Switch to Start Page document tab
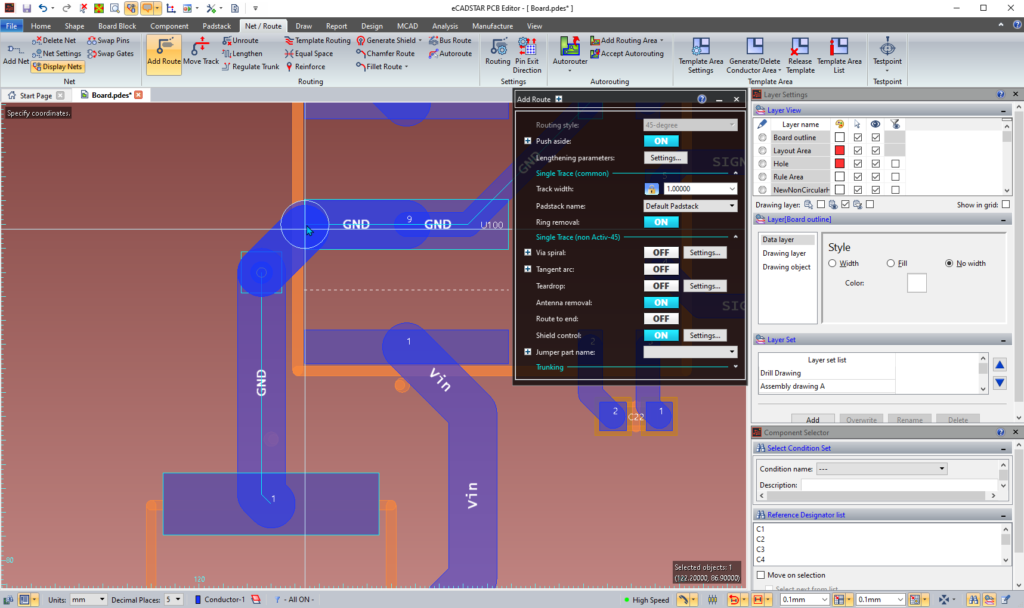 click(35, 95)
